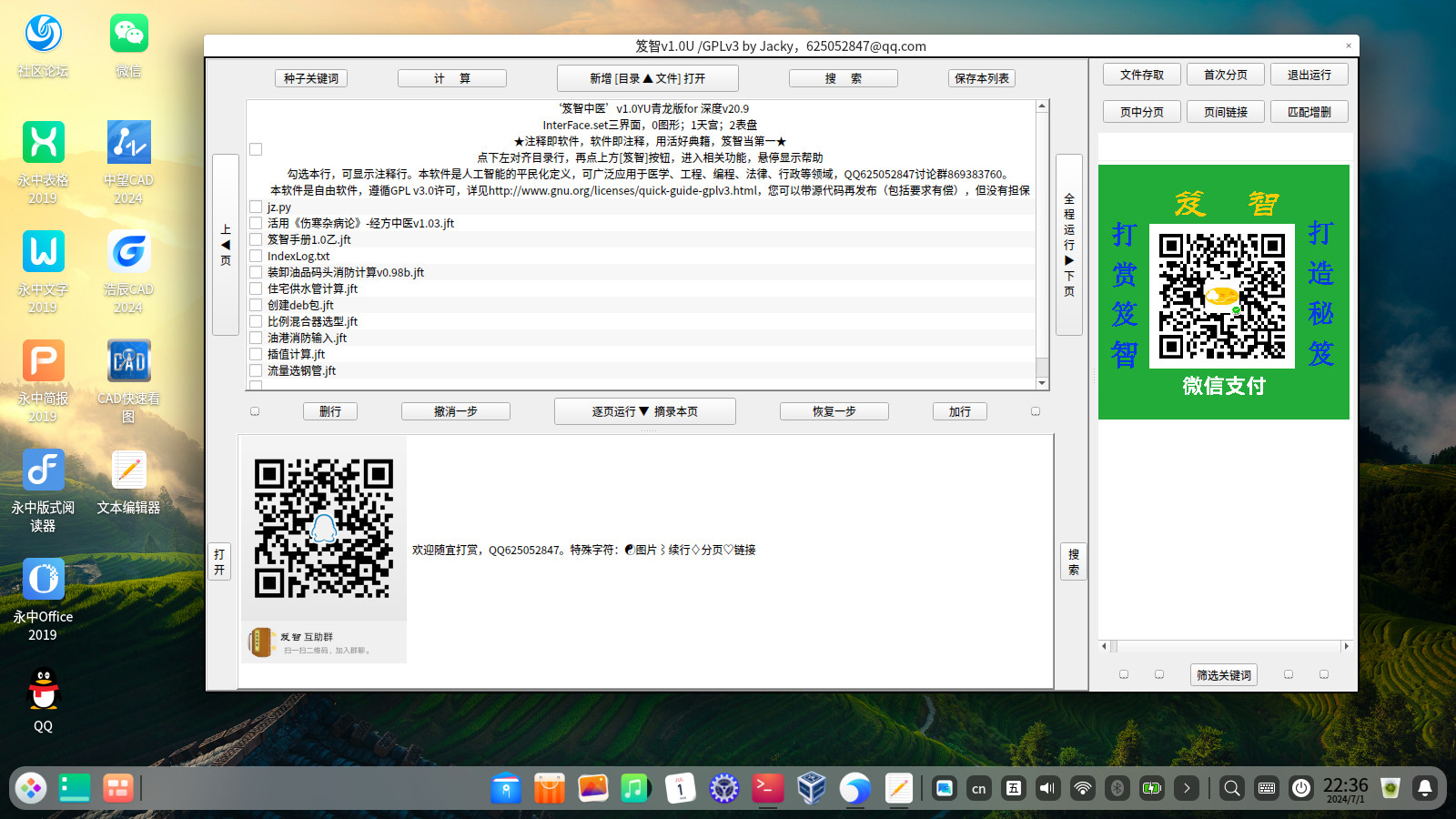Check the box for 创建deb包.jft

point(256,305)
